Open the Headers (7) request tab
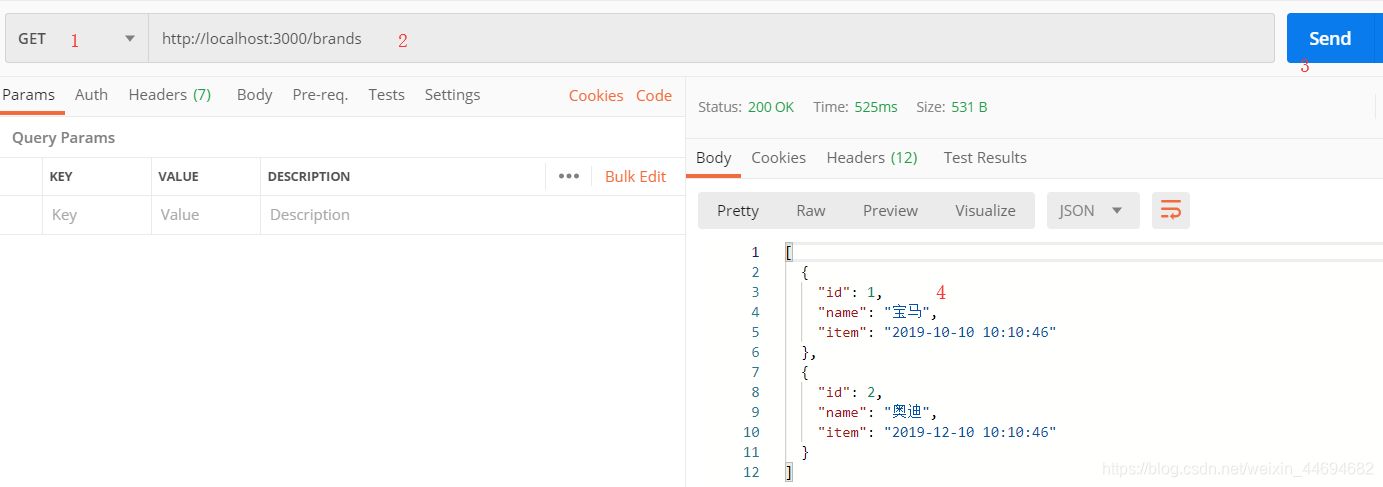 point(170,95)
